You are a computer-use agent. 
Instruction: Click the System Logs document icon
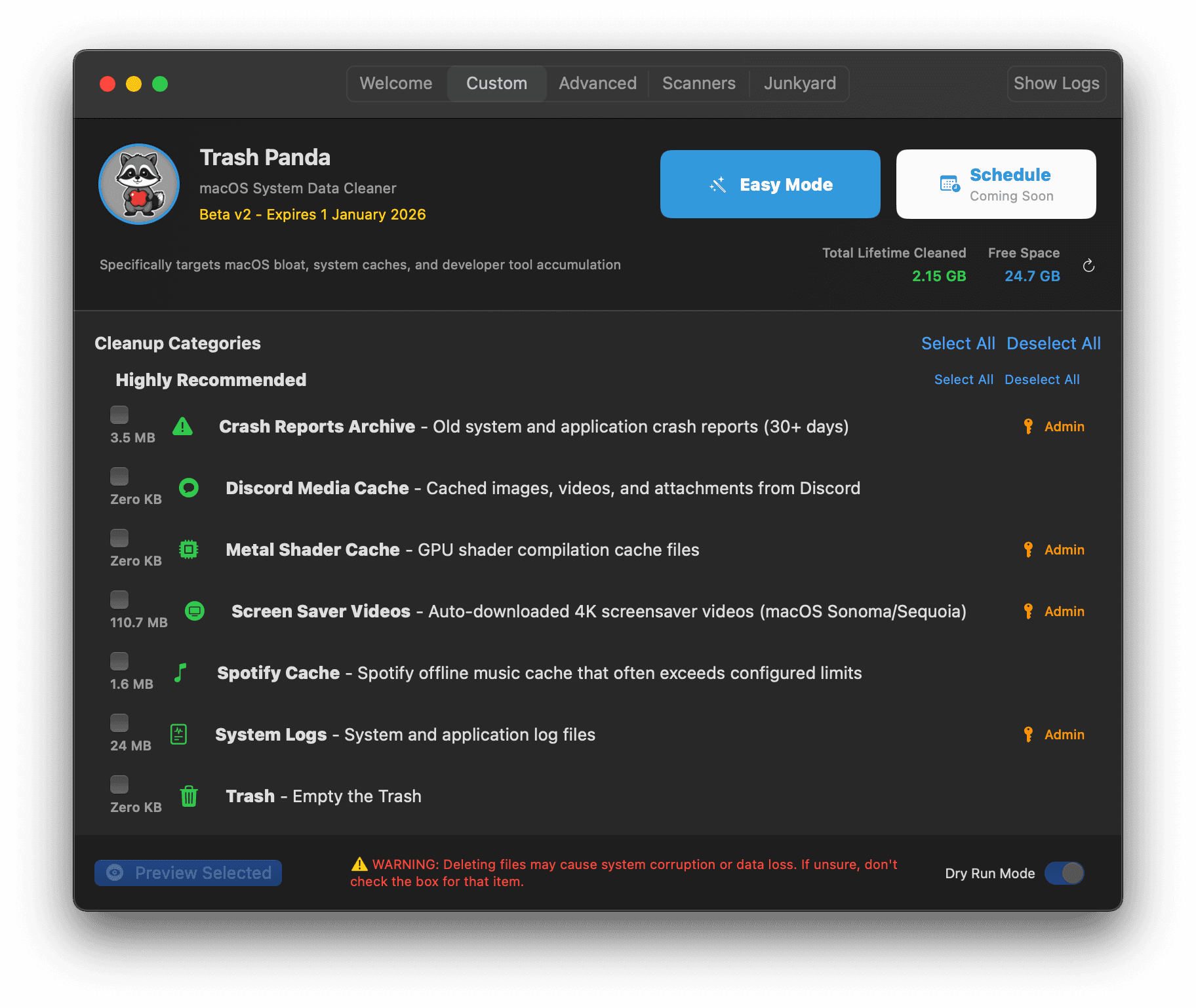click(x=178, y=735)
